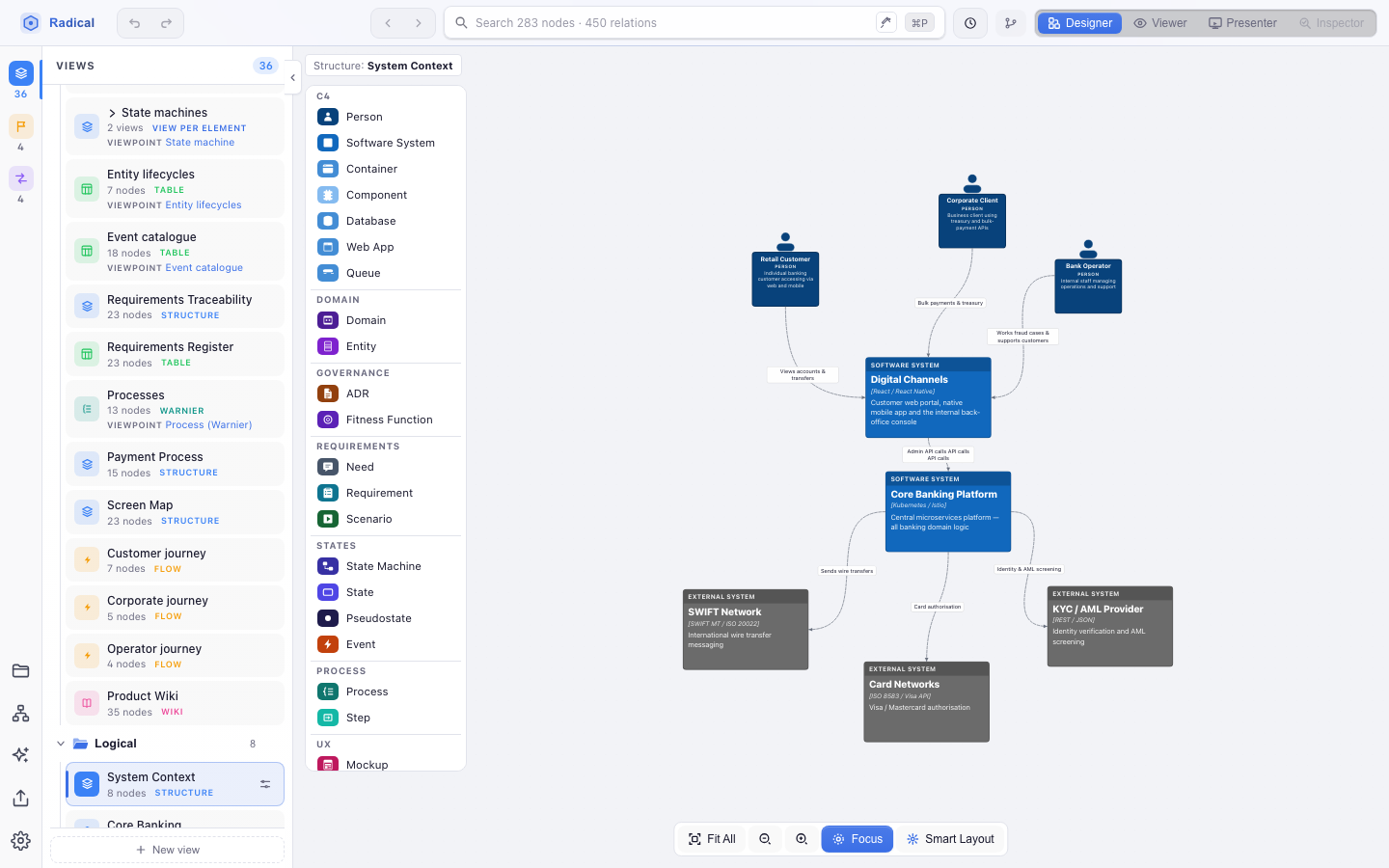Switch to Designer mode
Viewport: 1389px width, 868px height.
tap(1079, 23)
